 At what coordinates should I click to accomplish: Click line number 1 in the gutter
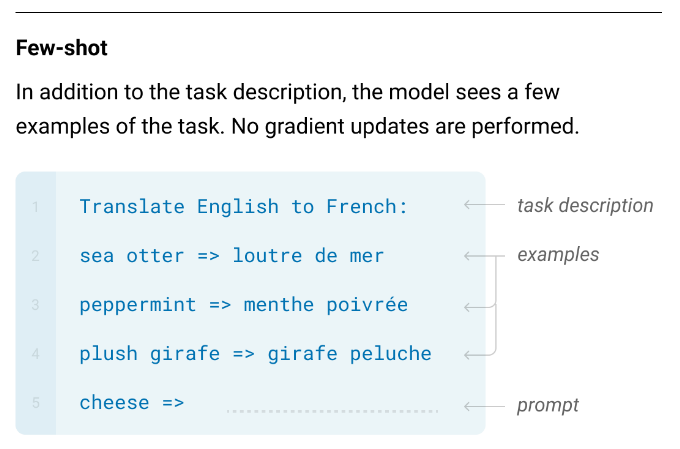click(35, 207)
